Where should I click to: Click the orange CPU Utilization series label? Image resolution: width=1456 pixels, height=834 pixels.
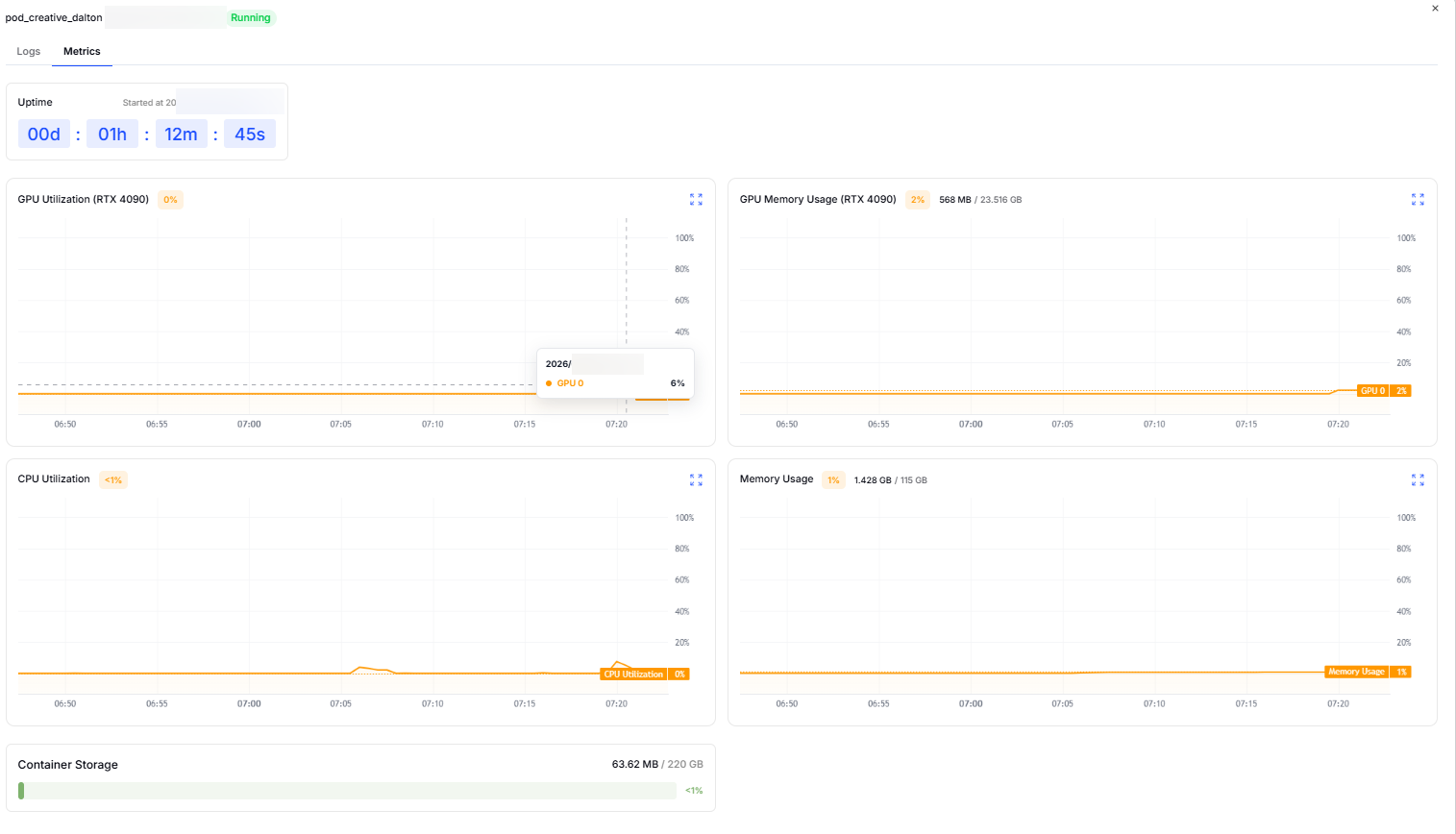pyautogui.click(x=633, y=675)
